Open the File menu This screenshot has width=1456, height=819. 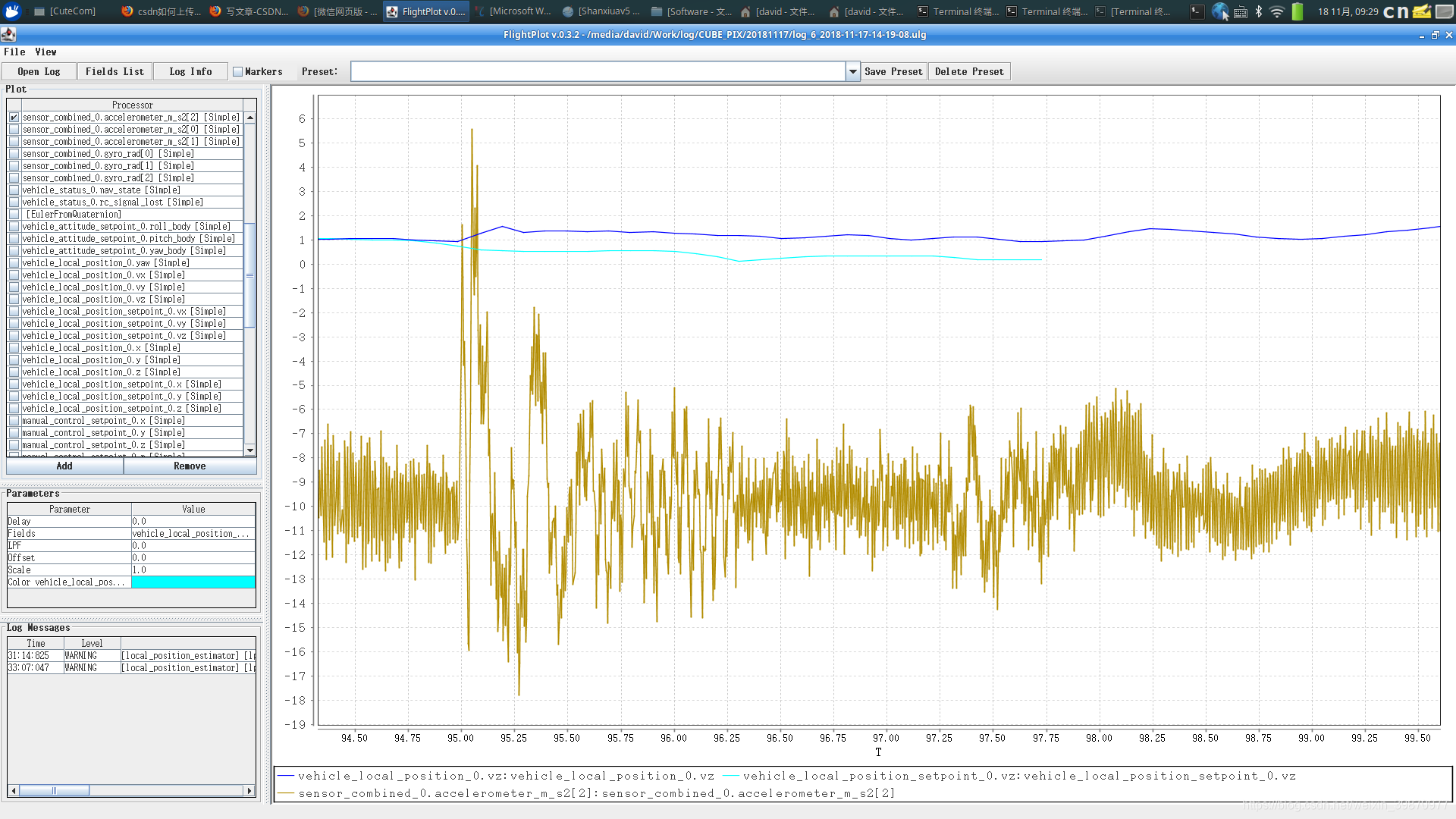14,52
